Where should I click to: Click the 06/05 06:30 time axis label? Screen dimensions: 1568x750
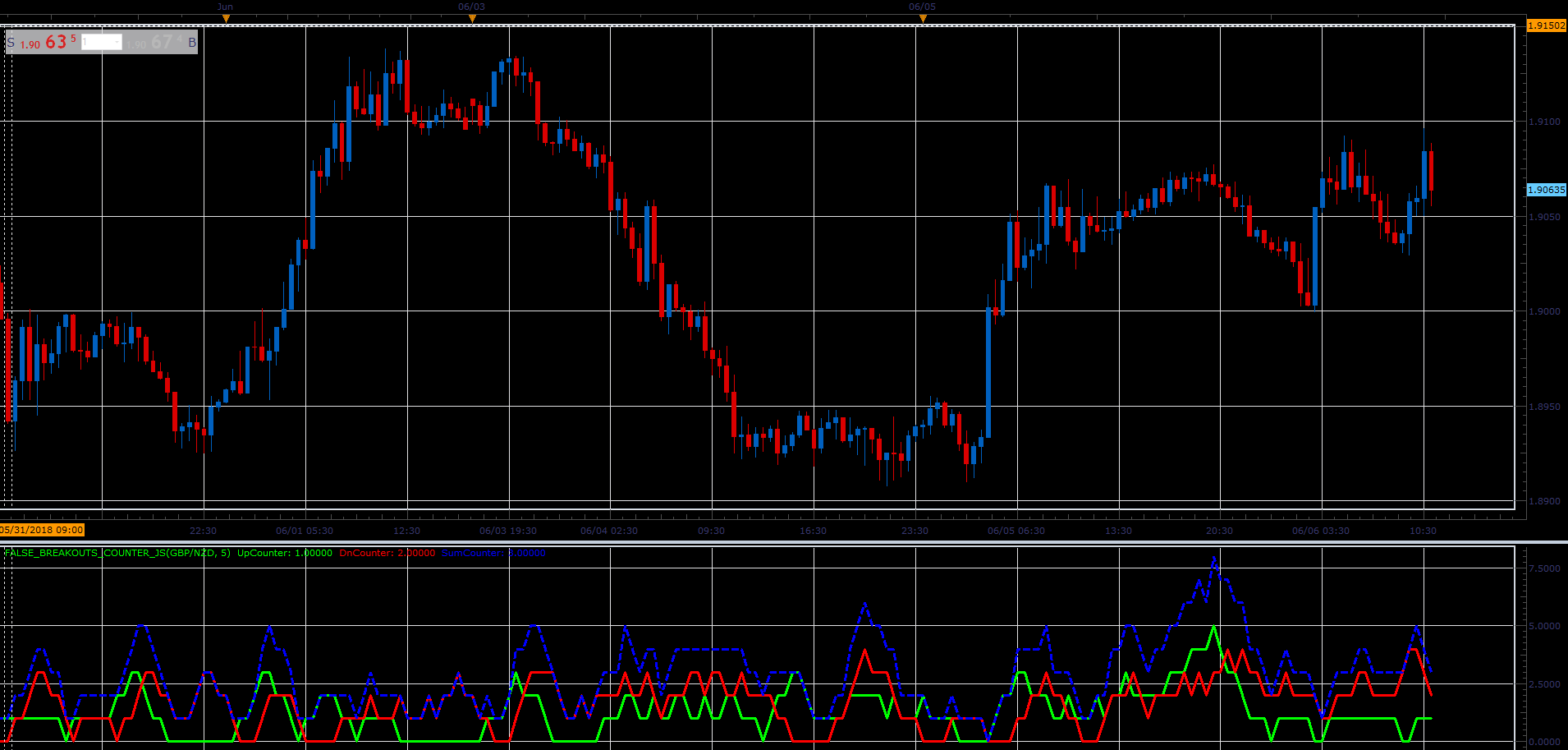[1016, 531]
